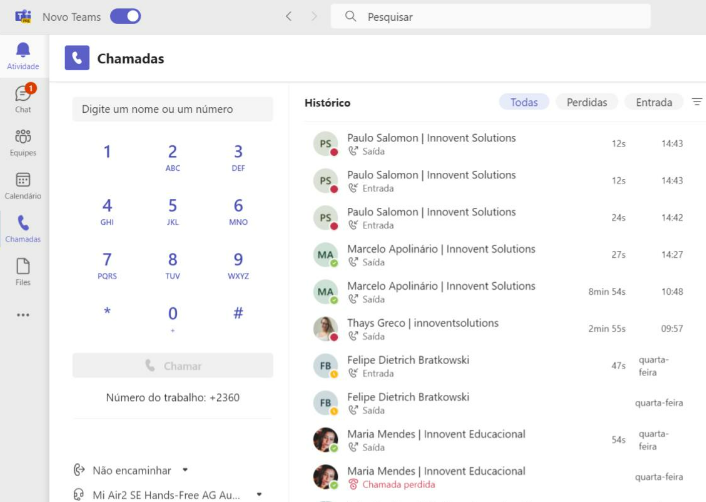The height and width of the screenshot is (502, 706).
Task: Open the history filter lines icon
Action: pyautogui.click(x=697, y=102)
